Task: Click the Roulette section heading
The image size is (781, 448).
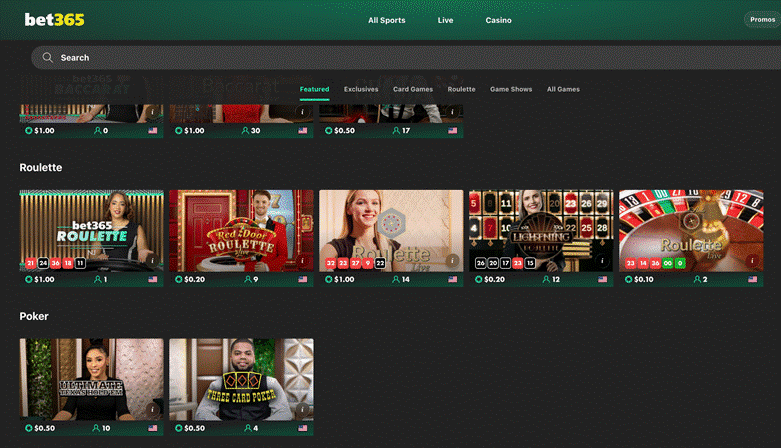Action: [x=41, y=167]
